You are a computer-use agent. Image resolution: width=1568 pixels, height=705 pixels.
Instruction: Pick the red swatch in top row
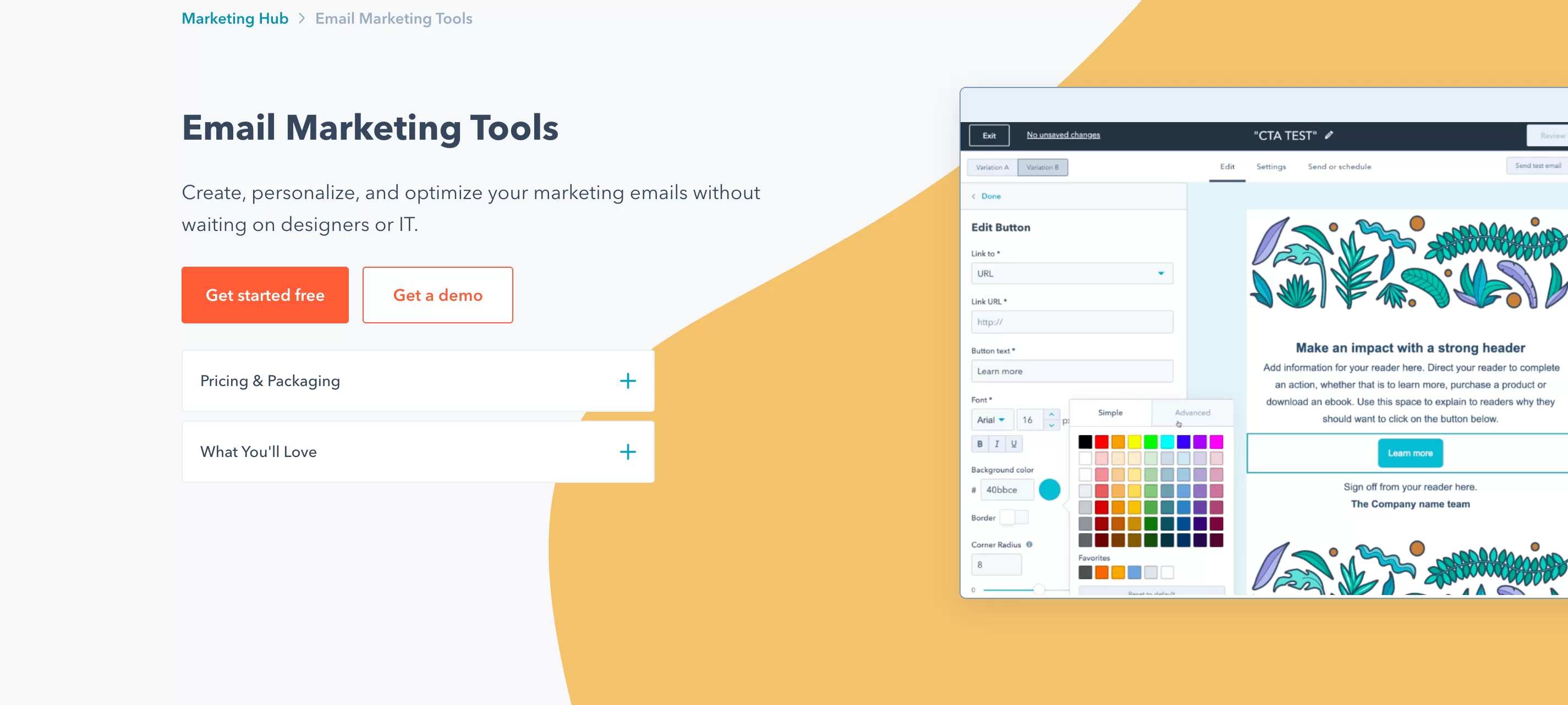(x=1102, y=442)
